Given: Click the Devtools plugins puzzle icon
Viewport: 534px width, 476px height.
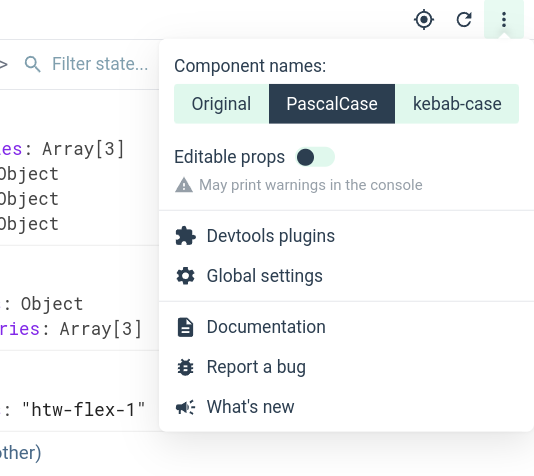Looking at the screenshot, I should tap(185, 236).
